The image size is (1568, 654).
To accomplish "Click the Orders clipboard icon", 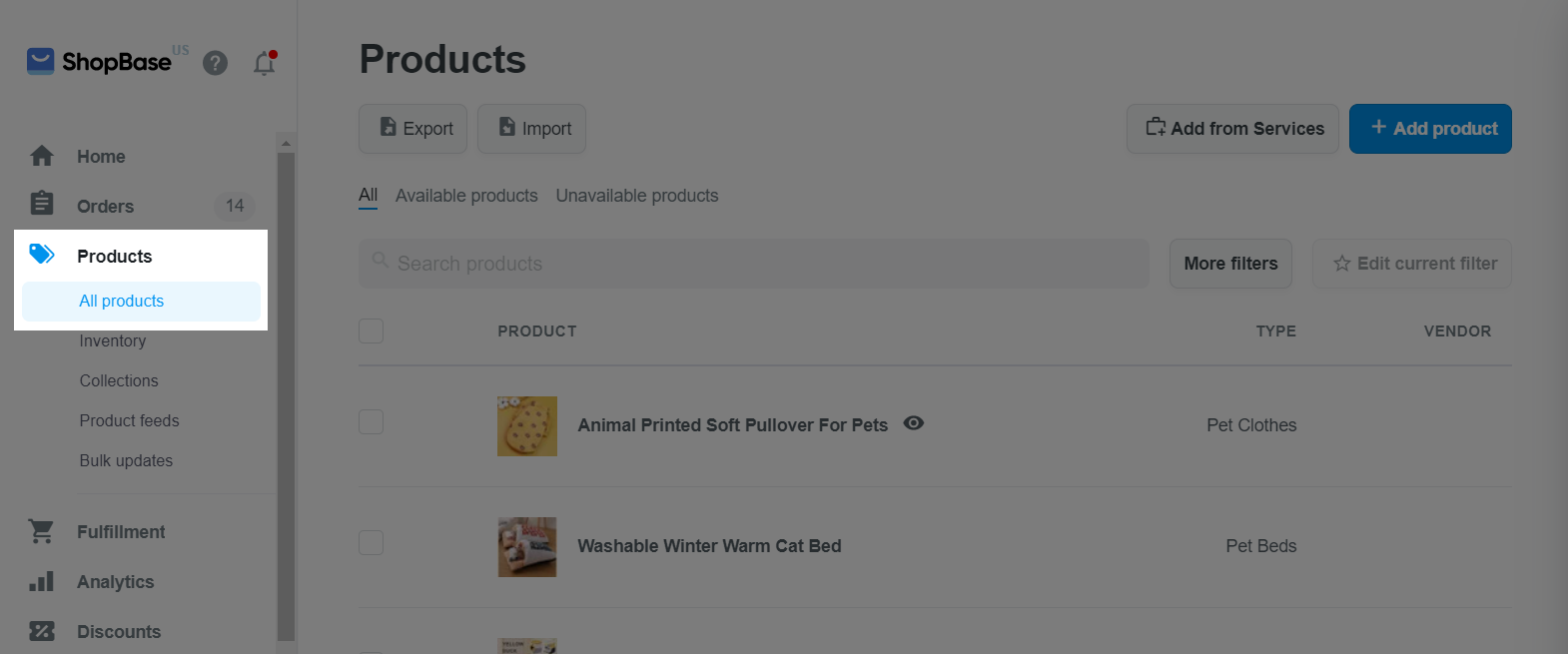I will click(x=42, y=205).
